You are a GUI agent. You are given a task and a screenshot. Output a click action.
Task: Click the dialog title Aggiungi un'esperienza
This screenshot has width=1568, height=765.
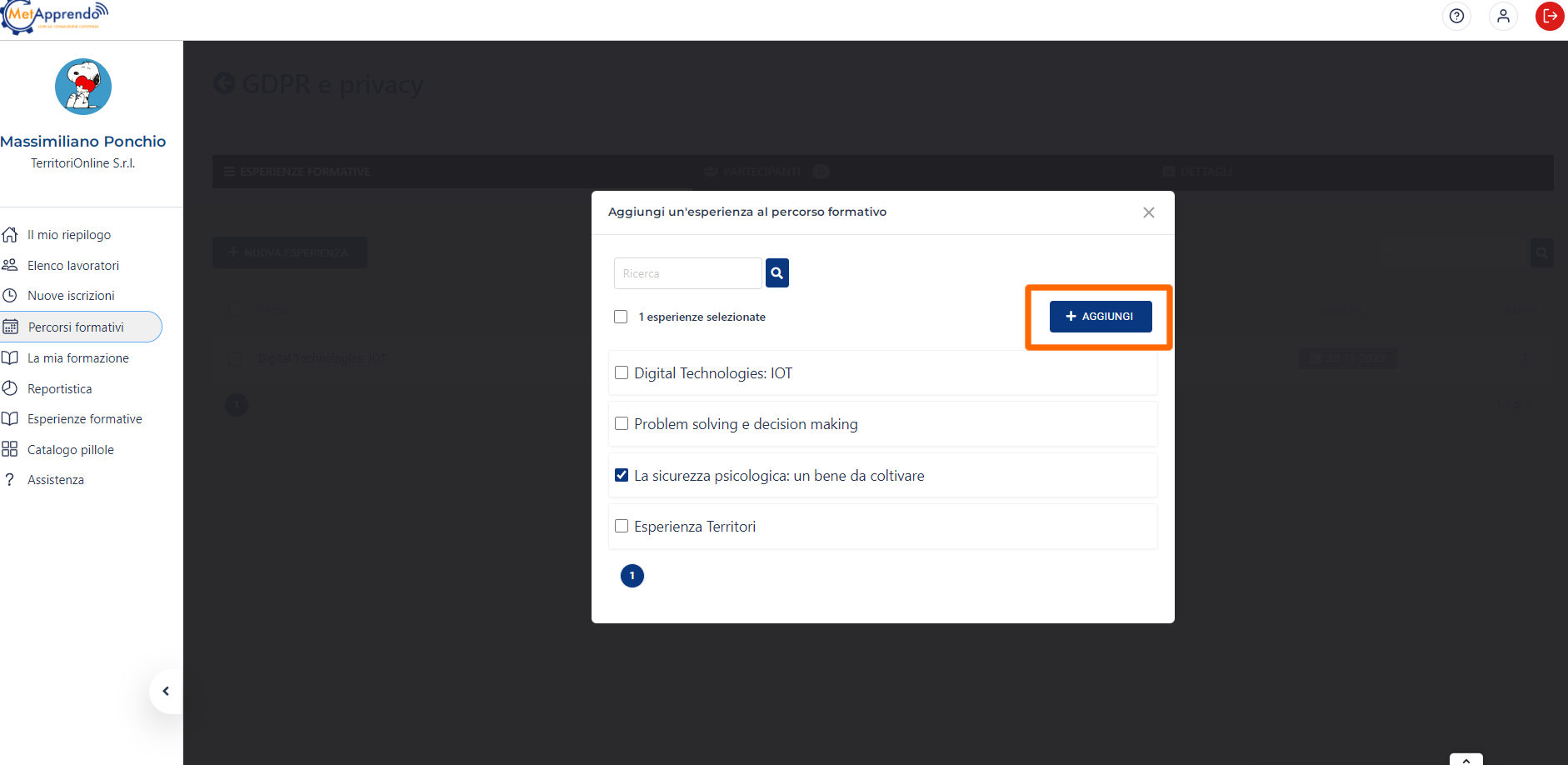[x=747, y=212]
